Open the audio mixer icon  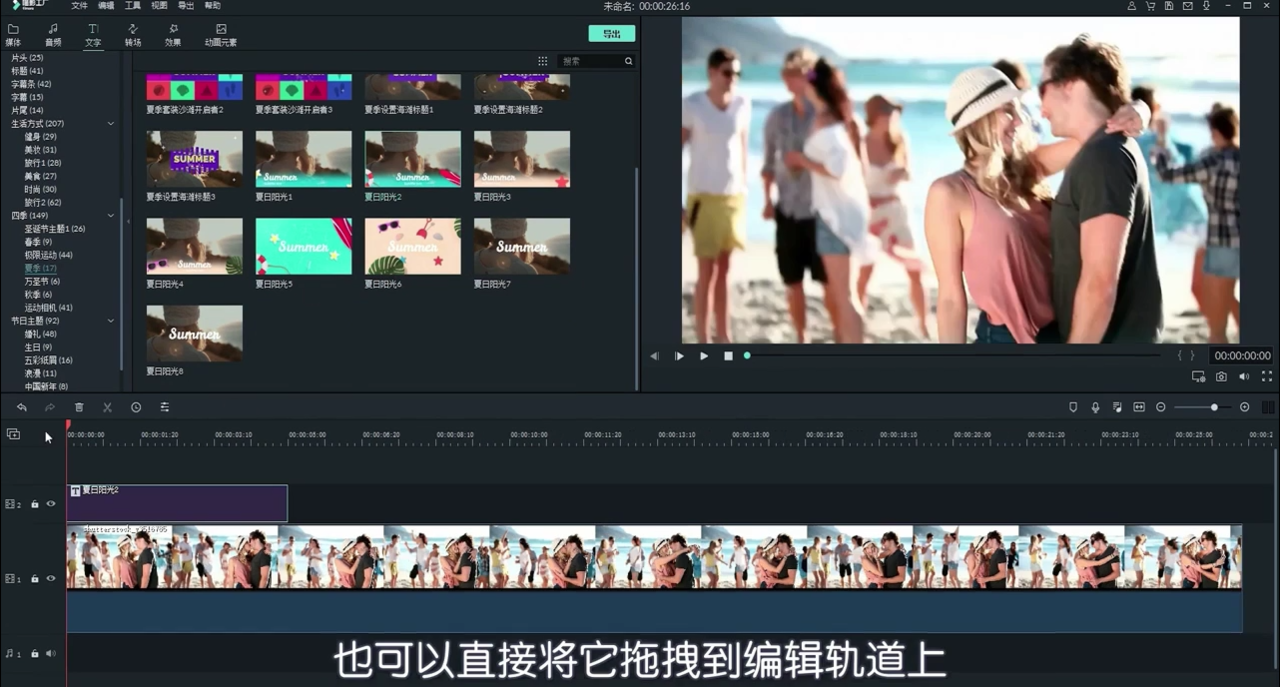[1117, 407]
